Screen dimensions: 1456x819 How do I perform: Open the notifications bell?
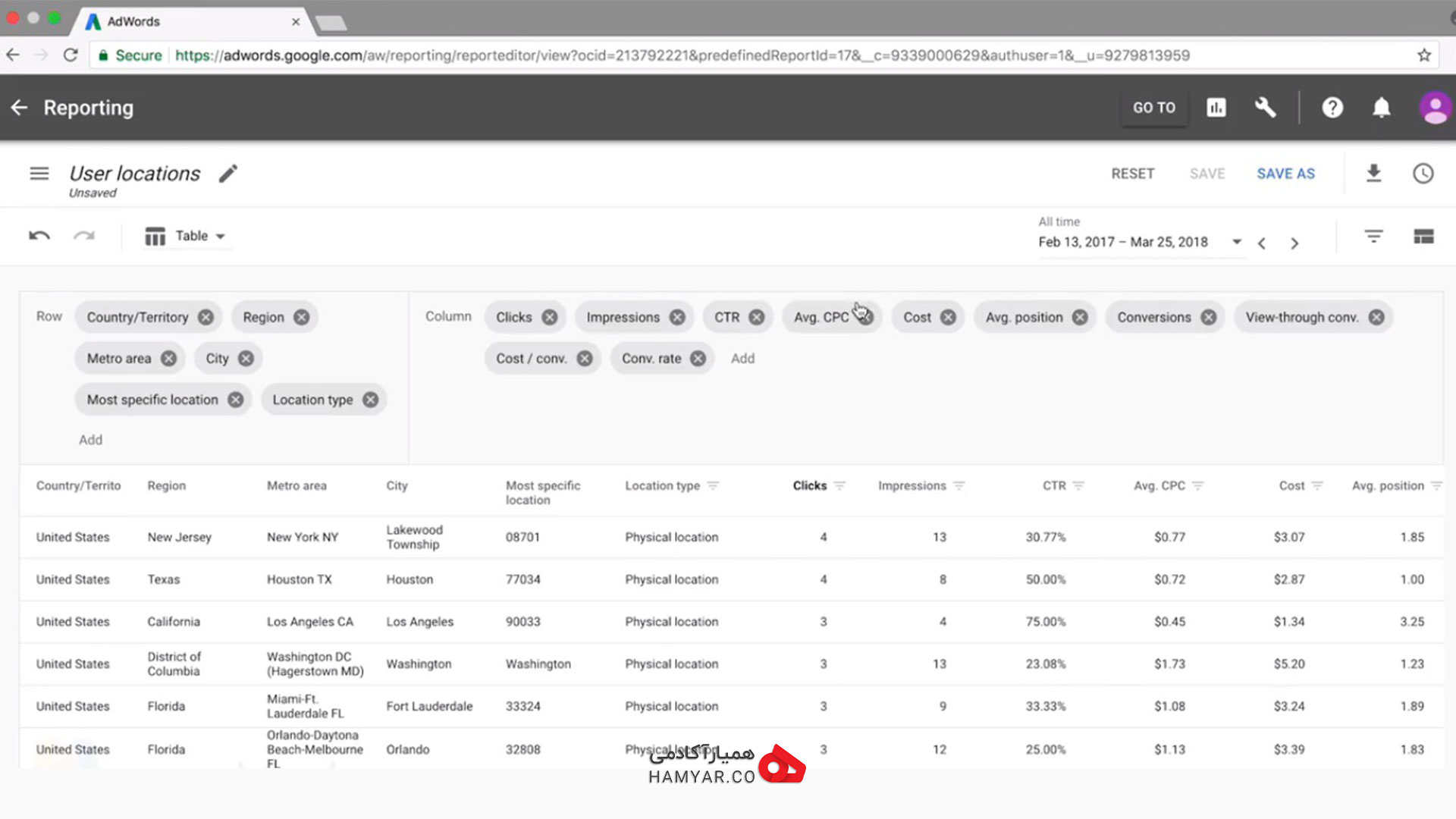[1382, 108]
